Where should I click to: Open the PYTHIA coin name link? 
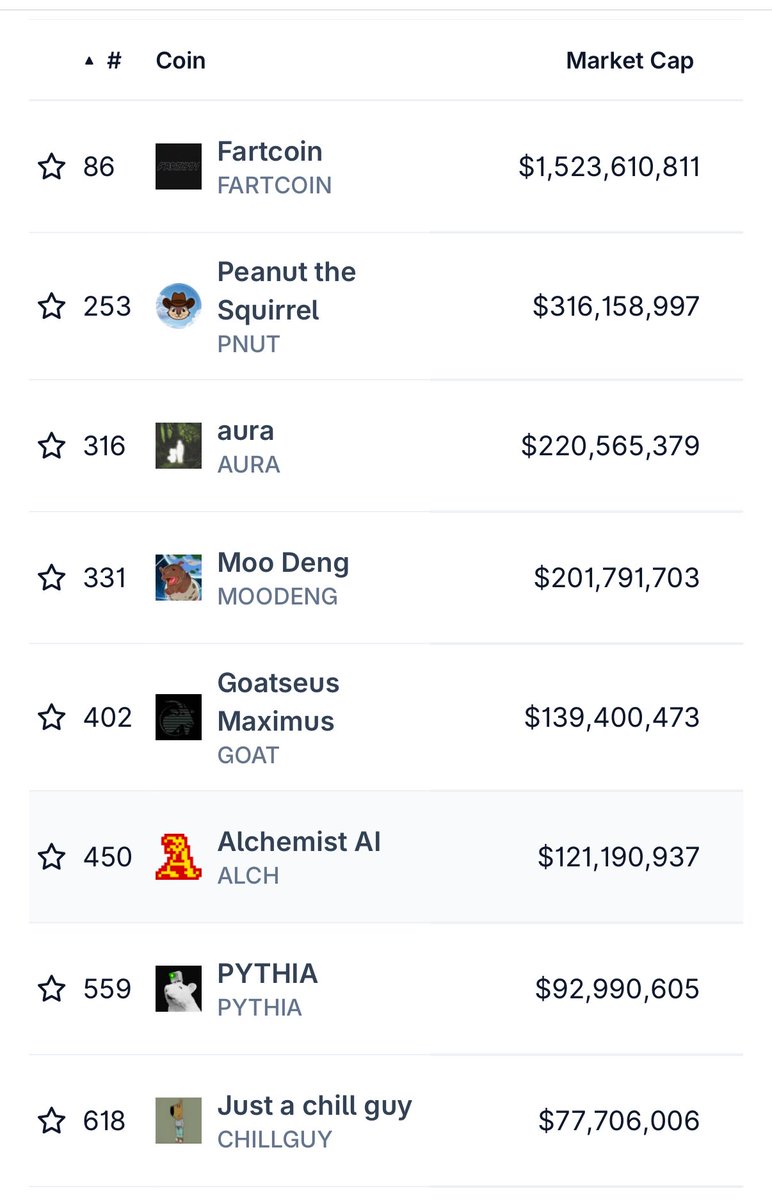point(268,974)
